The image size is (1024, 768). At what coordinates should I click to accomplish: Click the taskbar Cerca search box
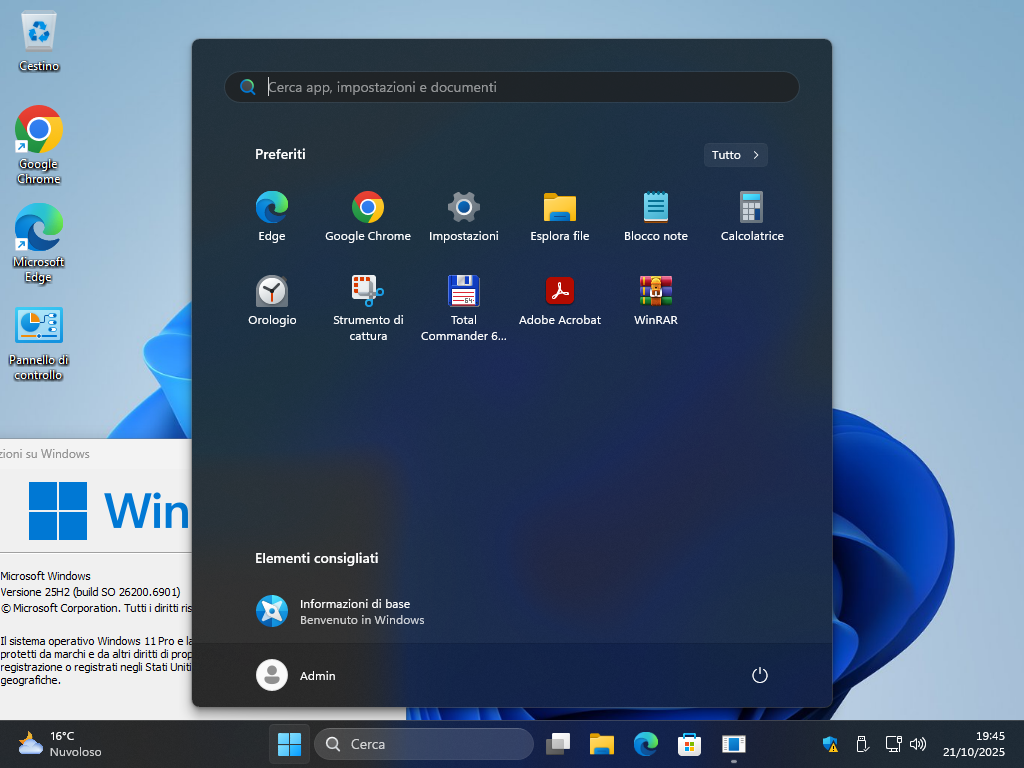[424, 744]
